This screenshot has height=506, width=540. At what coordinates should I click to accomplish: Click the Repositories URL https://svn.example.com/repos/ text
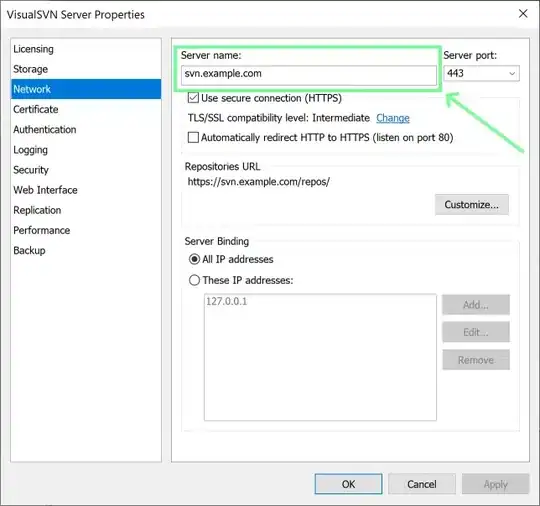(258, 182)
